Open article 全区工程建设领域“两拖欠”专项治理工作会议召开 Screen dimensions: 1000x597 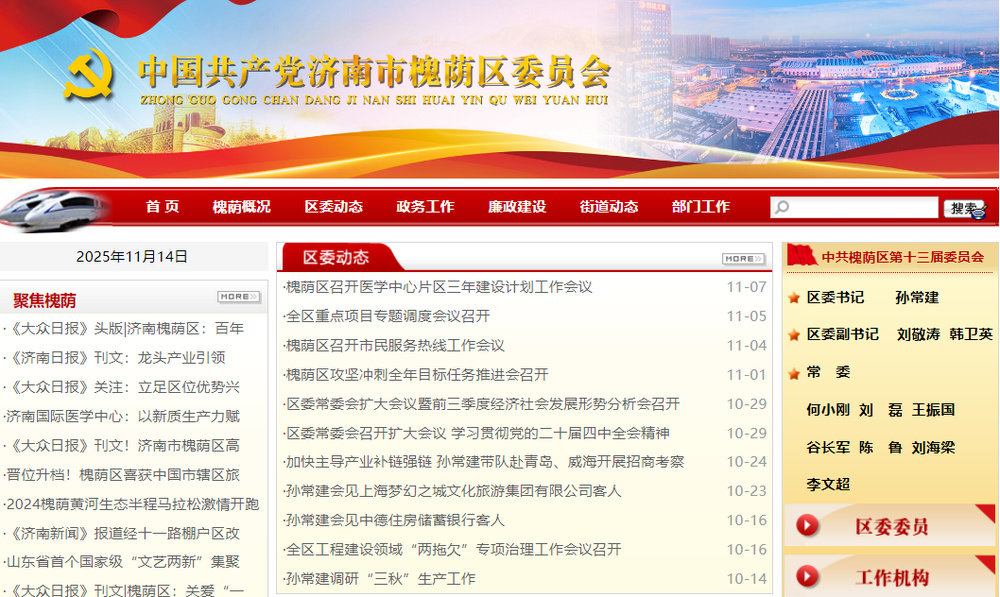click(x=453, y=550)
